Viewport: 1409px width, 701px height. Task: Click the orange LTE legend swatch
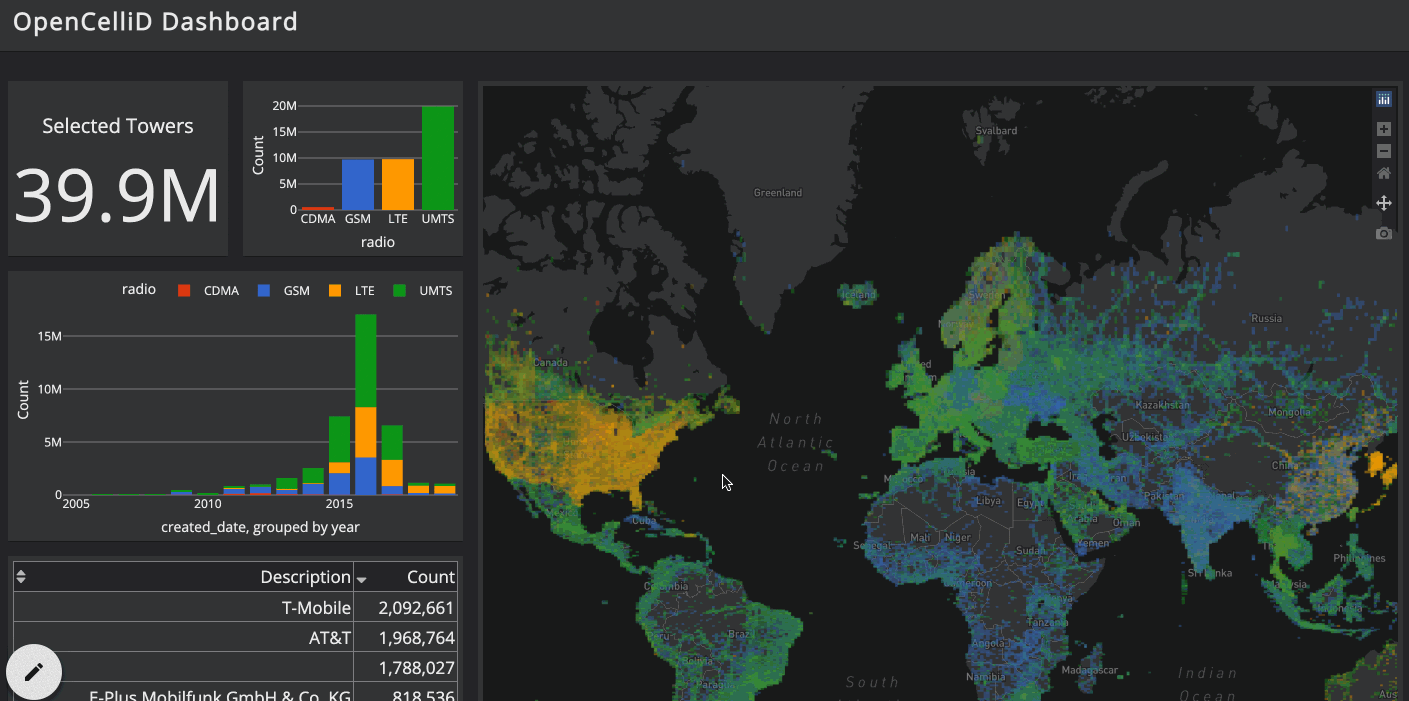tap(333, 290)
